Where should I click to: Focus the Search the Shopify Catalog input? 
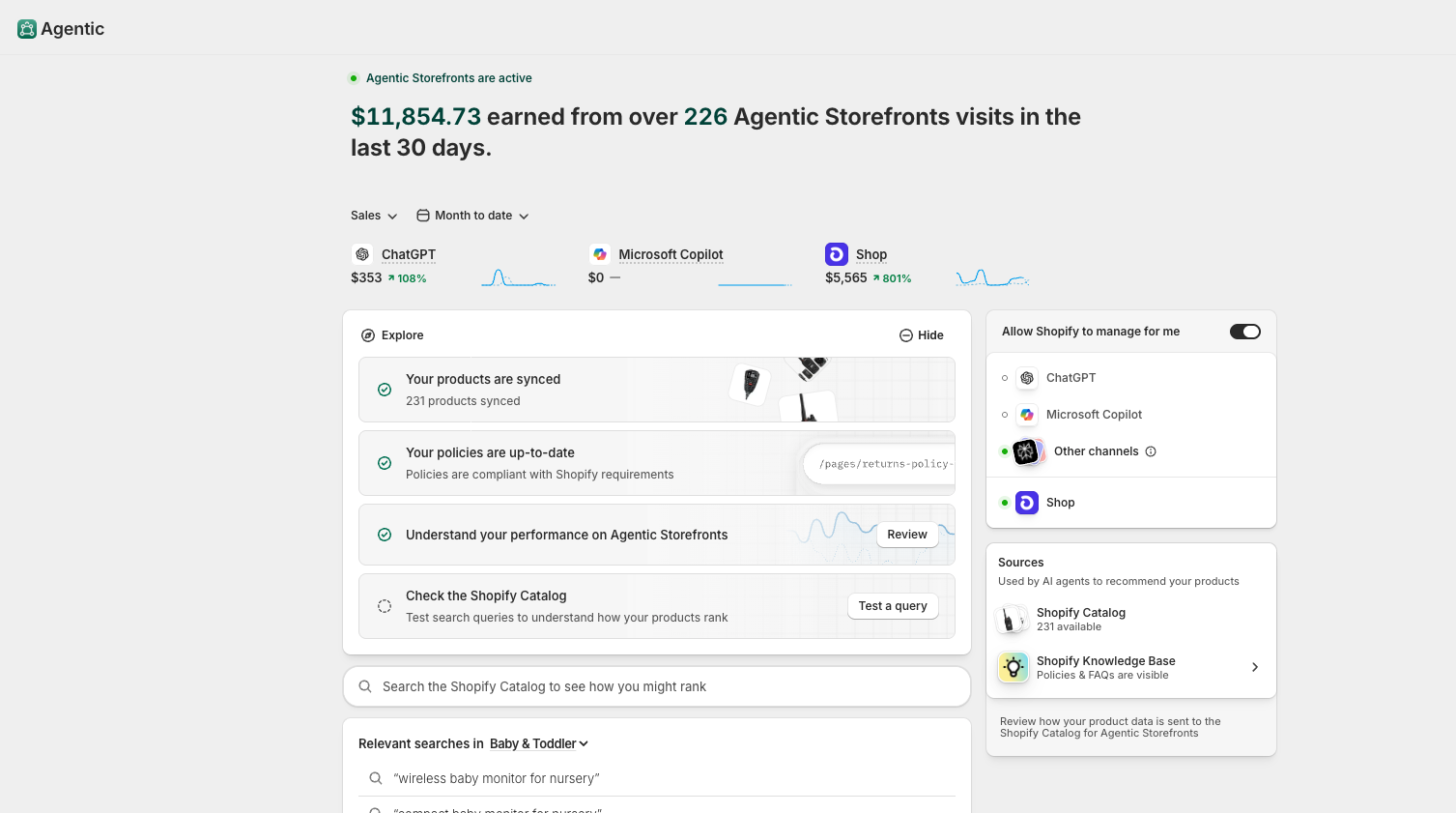pyautogui.click(x=657, y=686)
